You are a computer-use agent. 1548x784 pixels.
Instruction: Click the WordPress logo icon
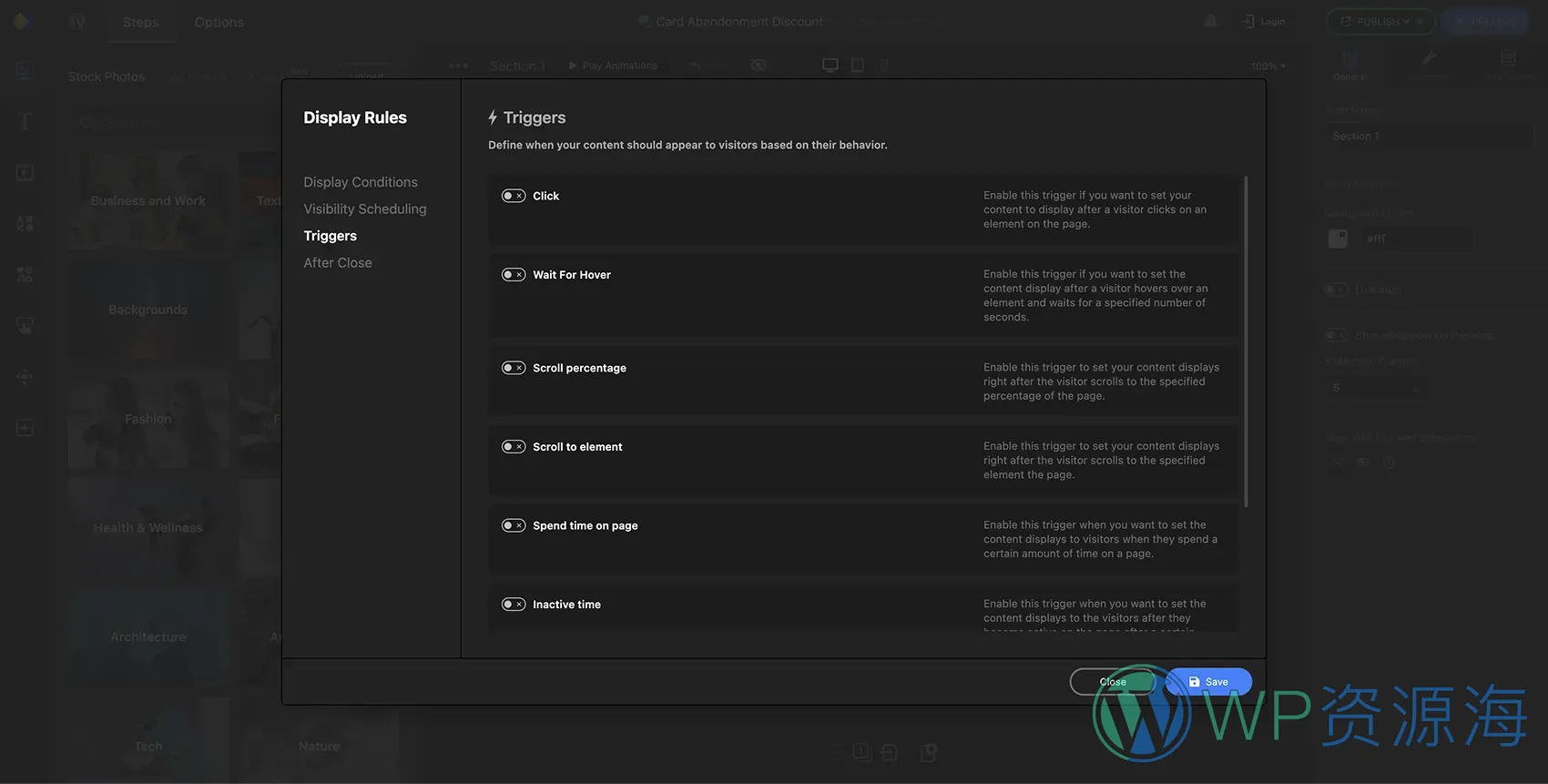(78, 21)
